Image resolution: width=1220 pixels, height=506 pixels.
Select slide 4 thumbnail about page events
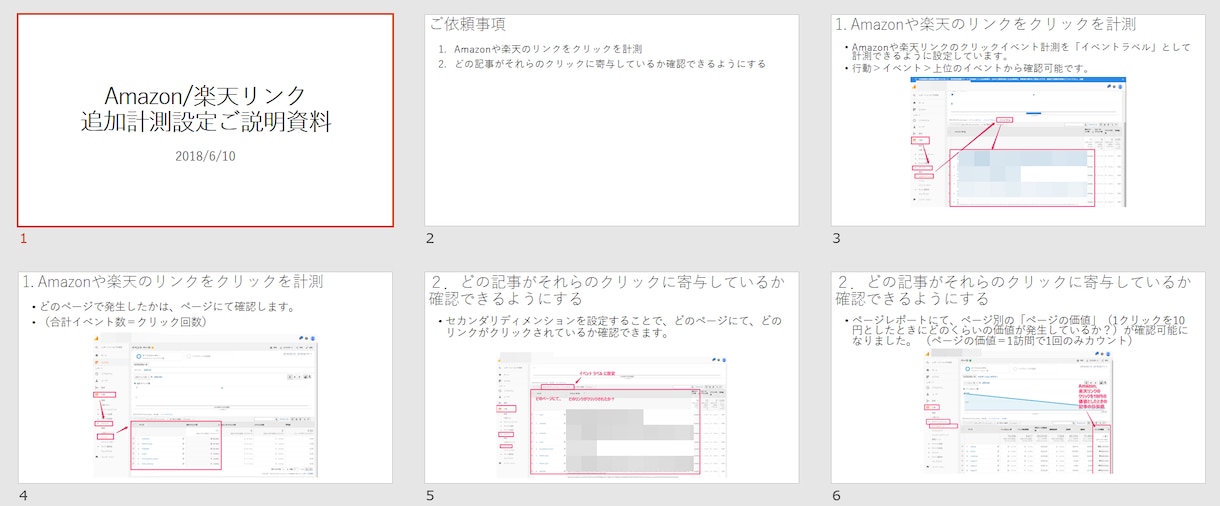pyautogui.click(x=205, y=377)
